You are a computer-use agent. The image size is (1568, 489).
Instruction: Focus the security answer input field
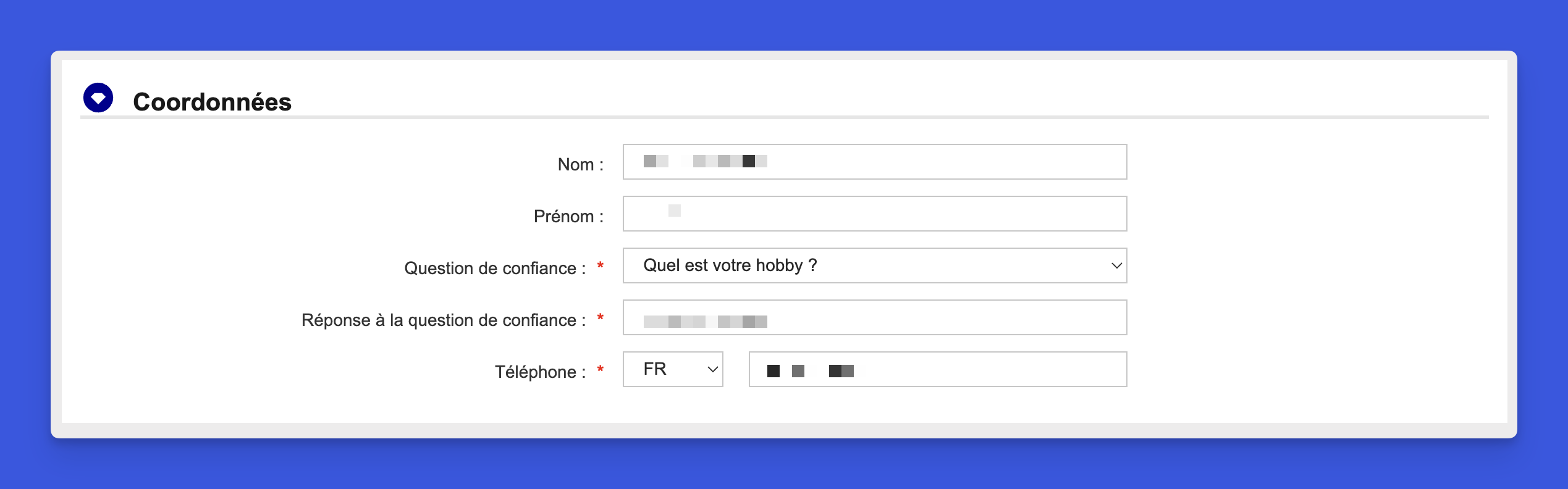point(874,317)
